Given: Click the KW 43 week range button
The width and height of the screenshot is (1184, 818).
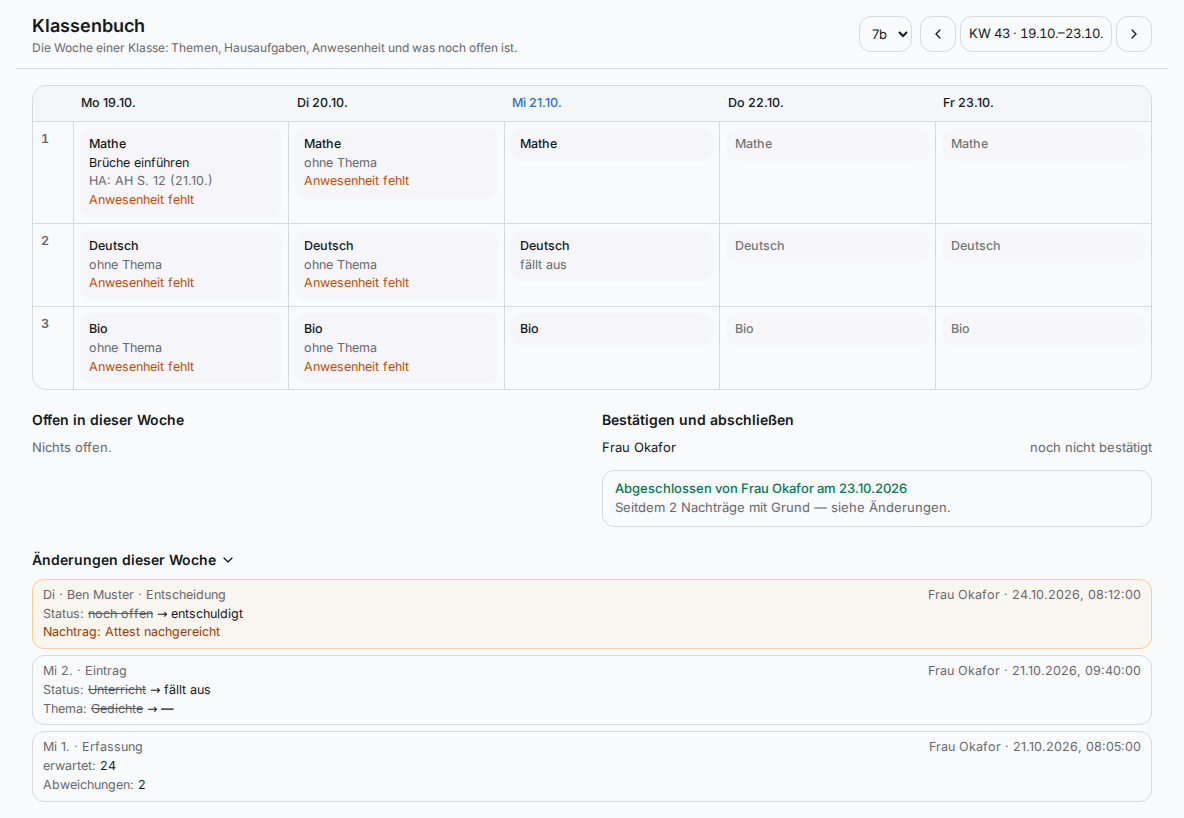Looking at the screenshot, I should [1035, 34].
